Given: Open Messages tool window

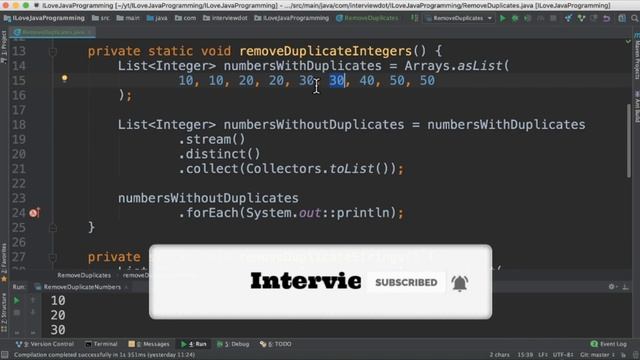Looking at the screenshot, I should [x=149, y=344].
